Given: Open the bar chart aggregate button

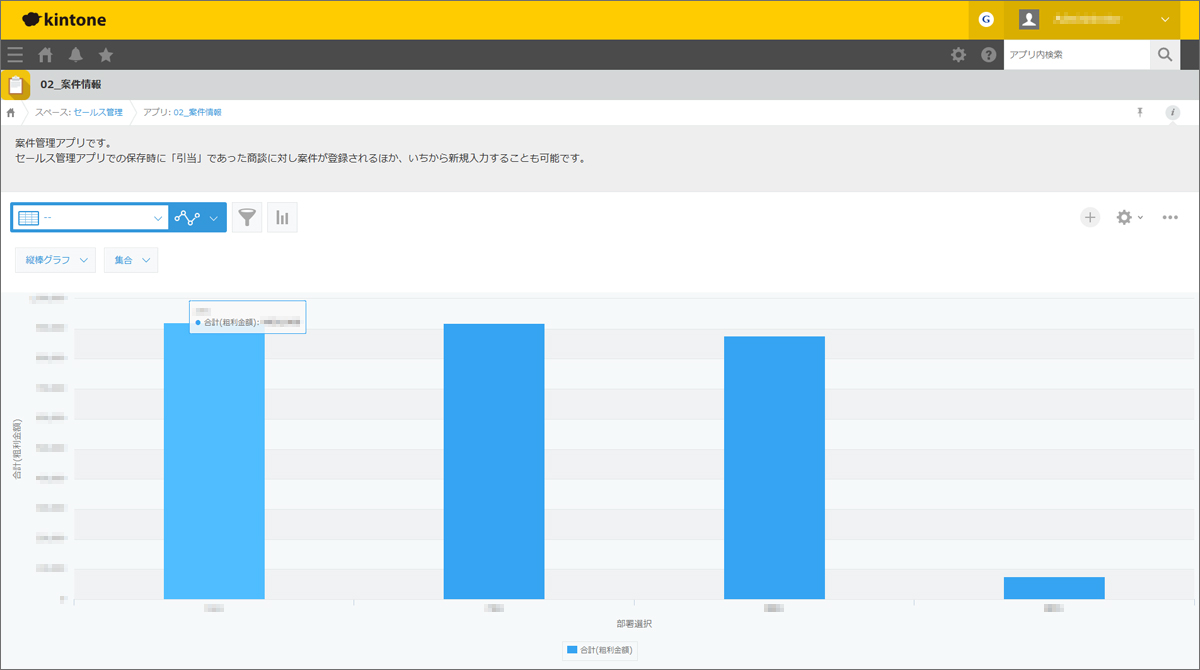Looking at the screenshot, I should (x=282, y=217).
